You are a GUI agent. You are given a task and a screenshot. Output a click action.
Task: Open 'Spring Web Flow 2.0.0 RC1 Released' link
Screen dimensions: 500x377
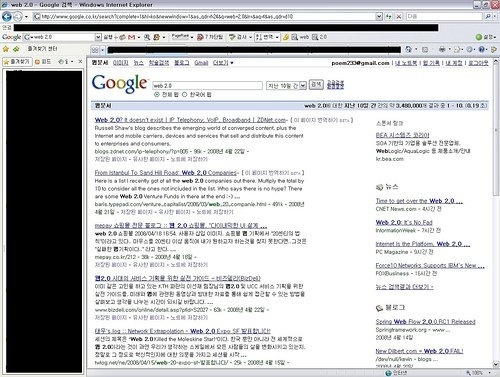[425, 322]
